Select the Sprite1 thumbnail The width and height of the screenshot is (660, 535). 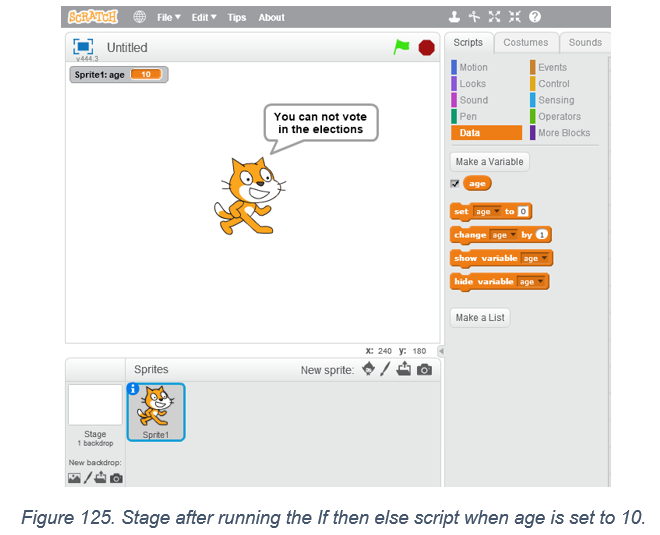(x=156, y=412)
